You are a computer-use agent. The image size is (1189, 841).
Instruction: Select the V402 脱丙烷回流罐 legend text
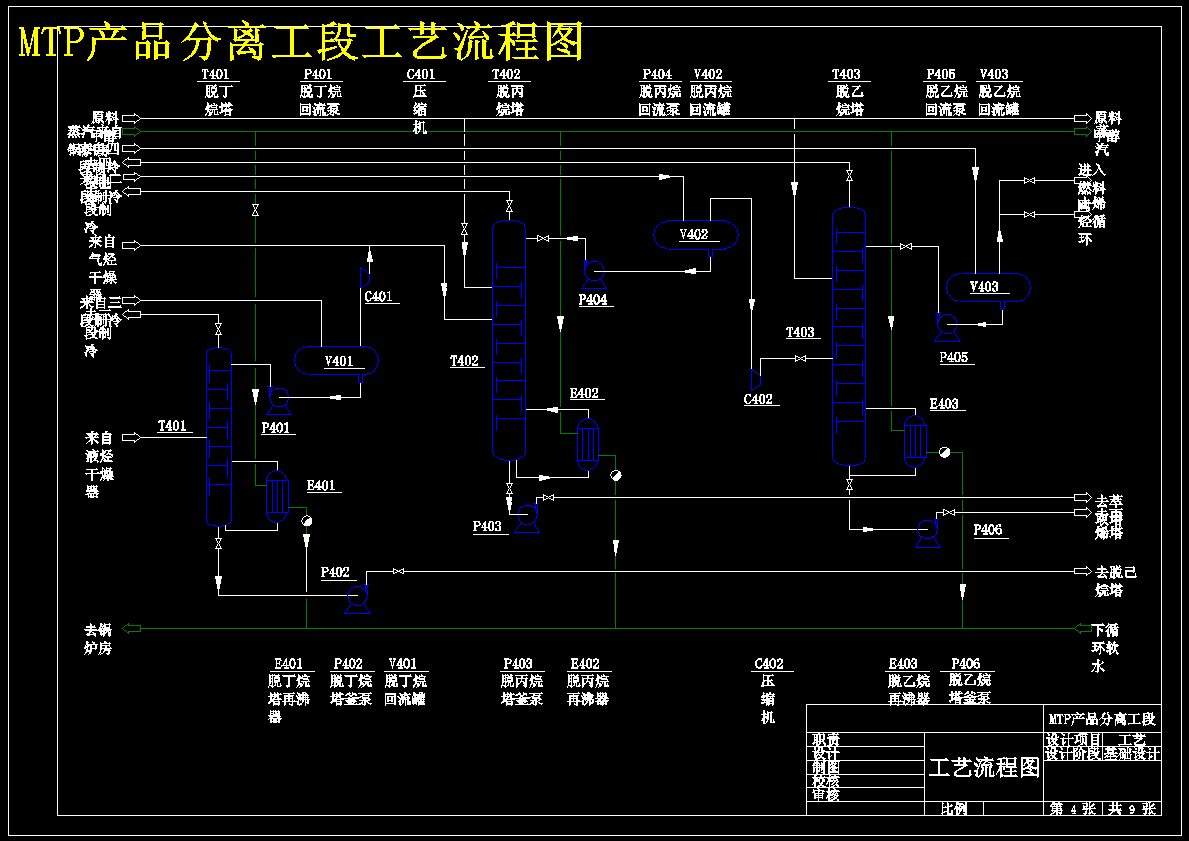click(710, 92)
